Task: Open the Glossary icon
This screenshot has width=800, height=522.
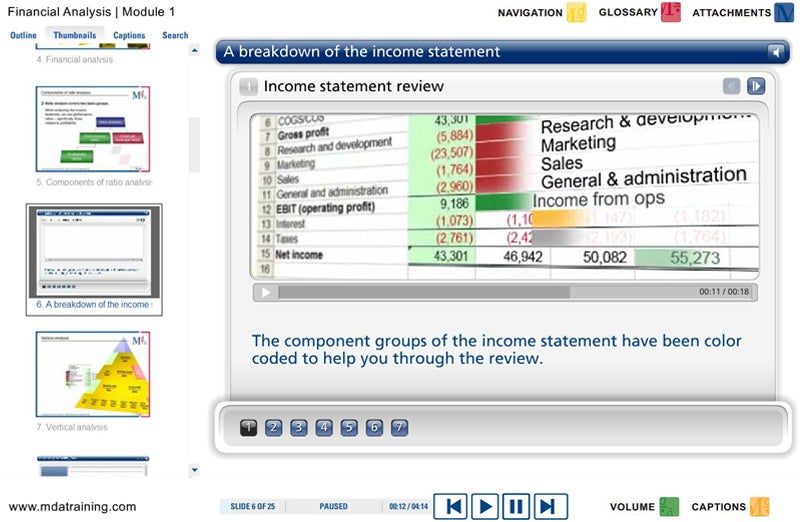Action: pyautogui.click(x=670, y=13)
